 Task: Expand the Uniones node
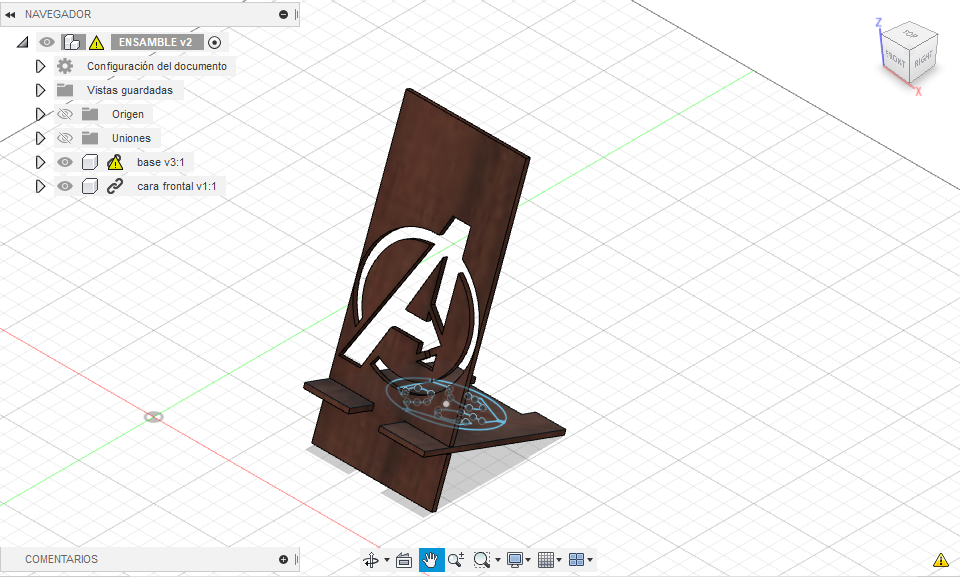[40, 138]
